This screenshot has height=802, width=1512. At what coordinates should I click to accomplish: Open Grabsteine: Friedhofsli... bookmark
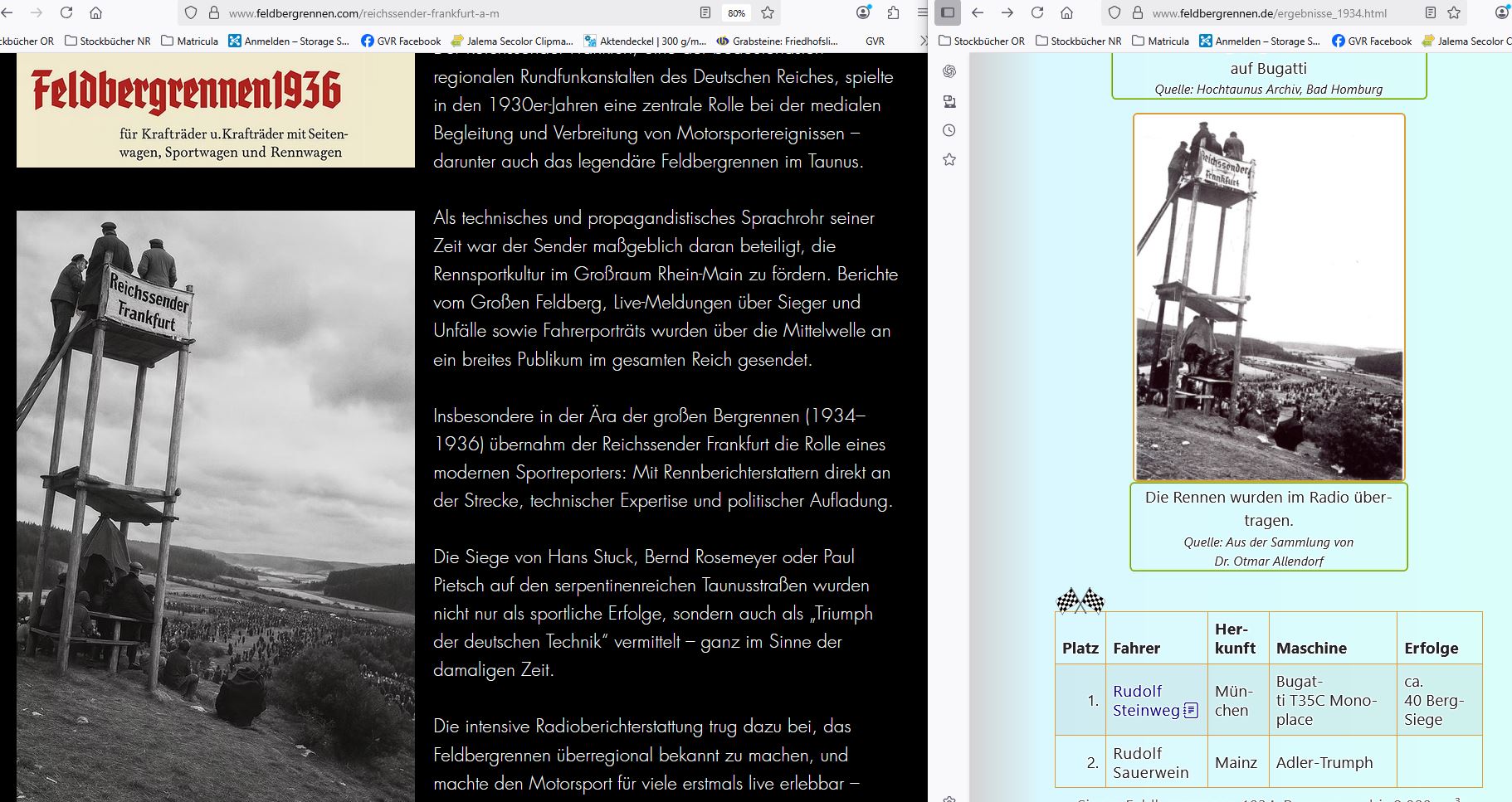click(777, 41)
